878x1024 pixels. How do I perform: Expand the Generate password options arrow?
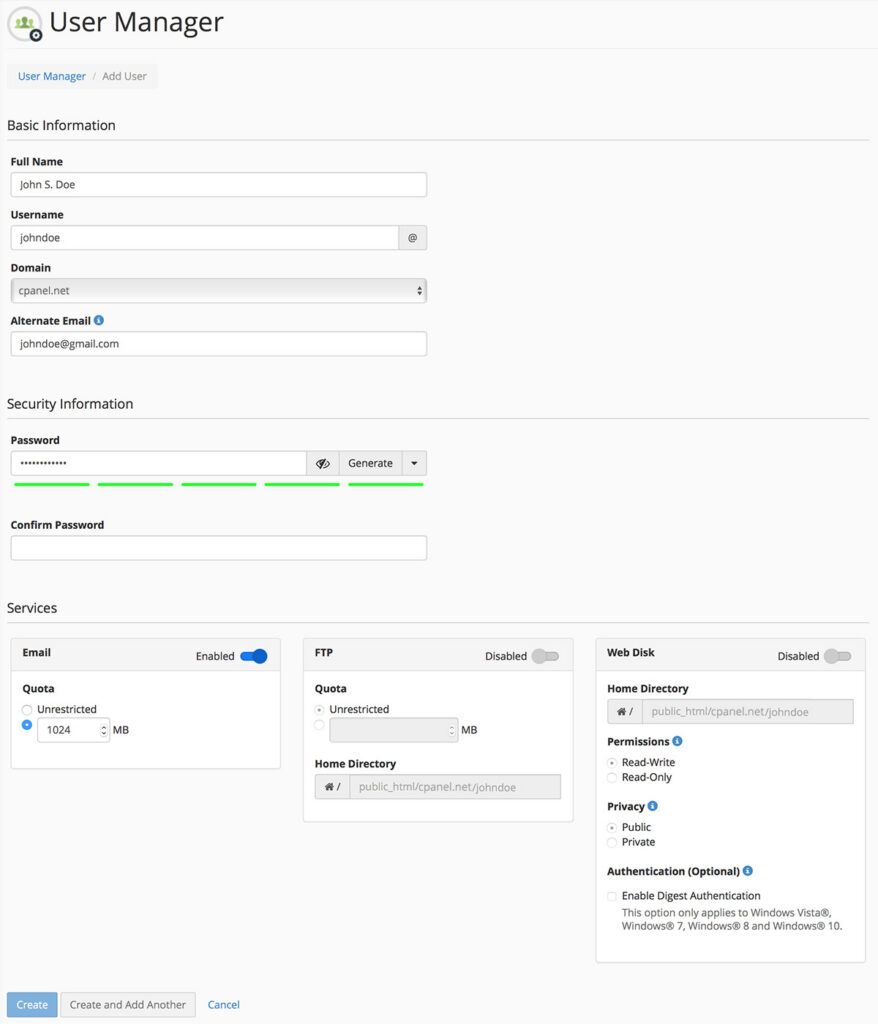(414, 464)
